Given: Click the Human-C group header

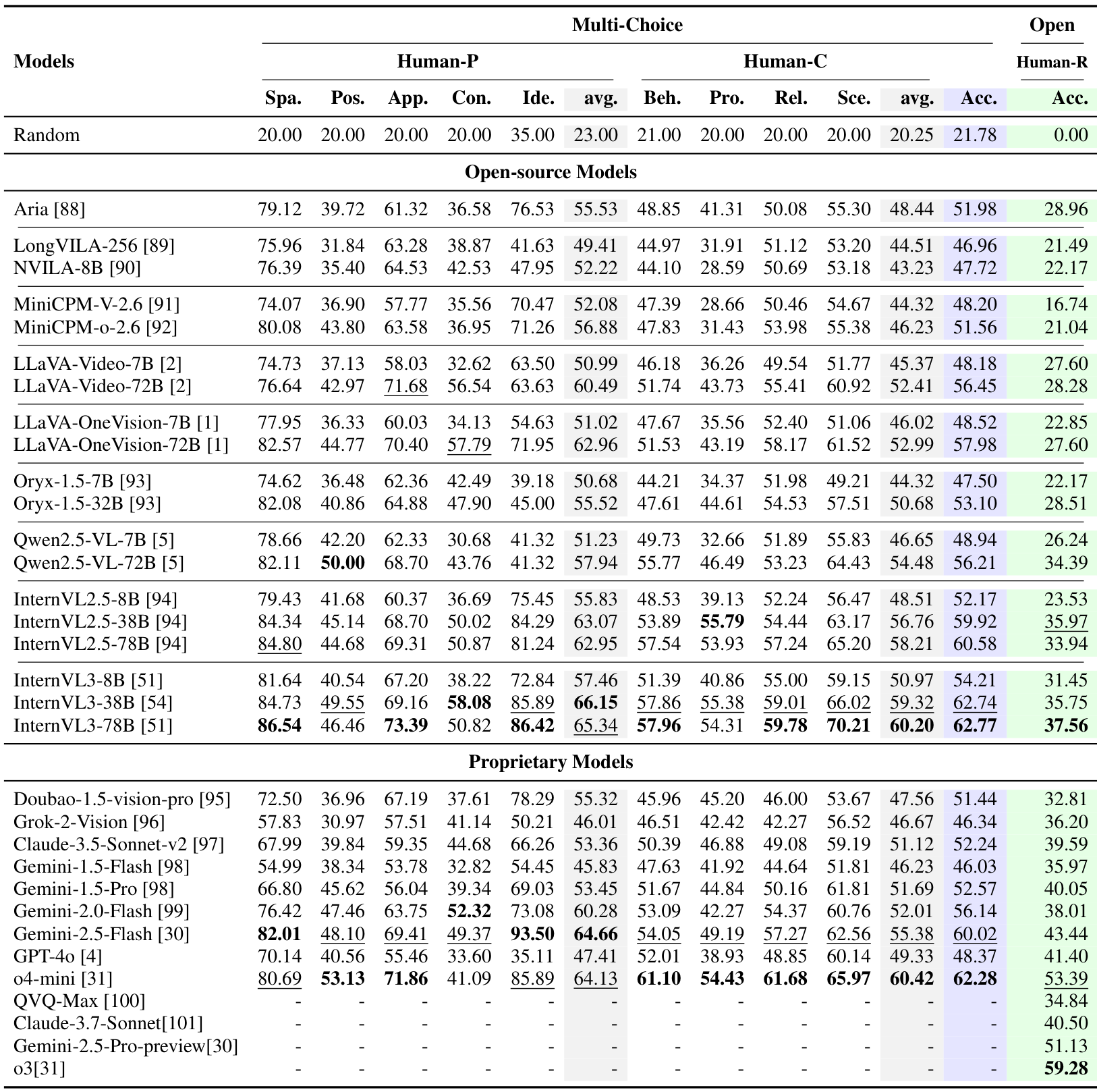Looking at the screenshot, I should (785, 61).
